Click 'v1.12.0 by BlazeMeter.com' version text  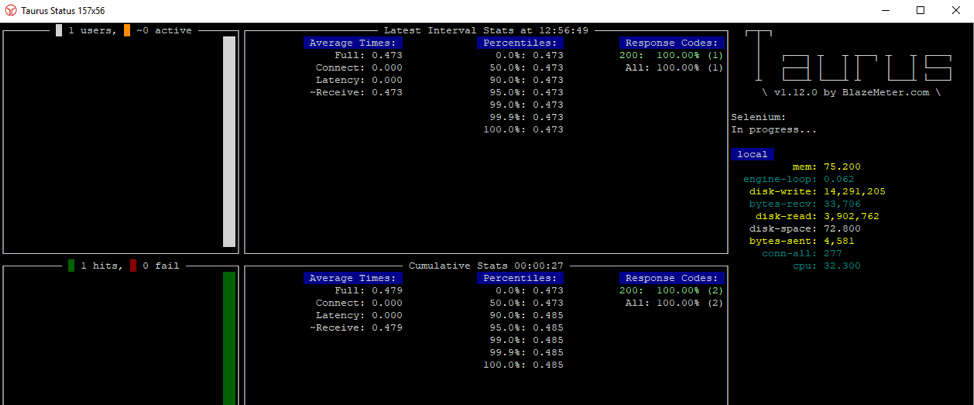[852, 93]
